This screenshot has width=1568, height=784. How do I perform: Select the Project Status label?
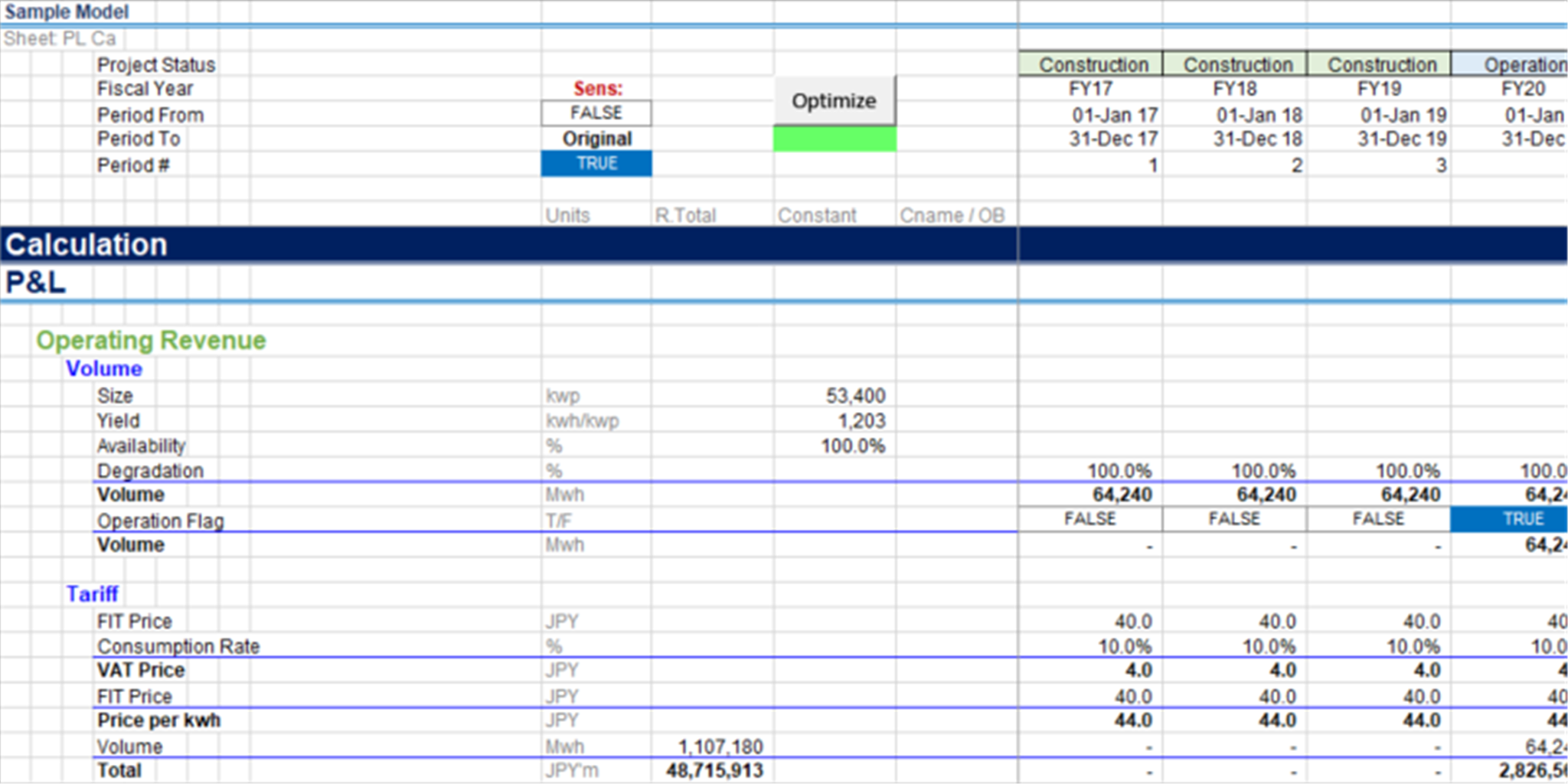[156, 64]
